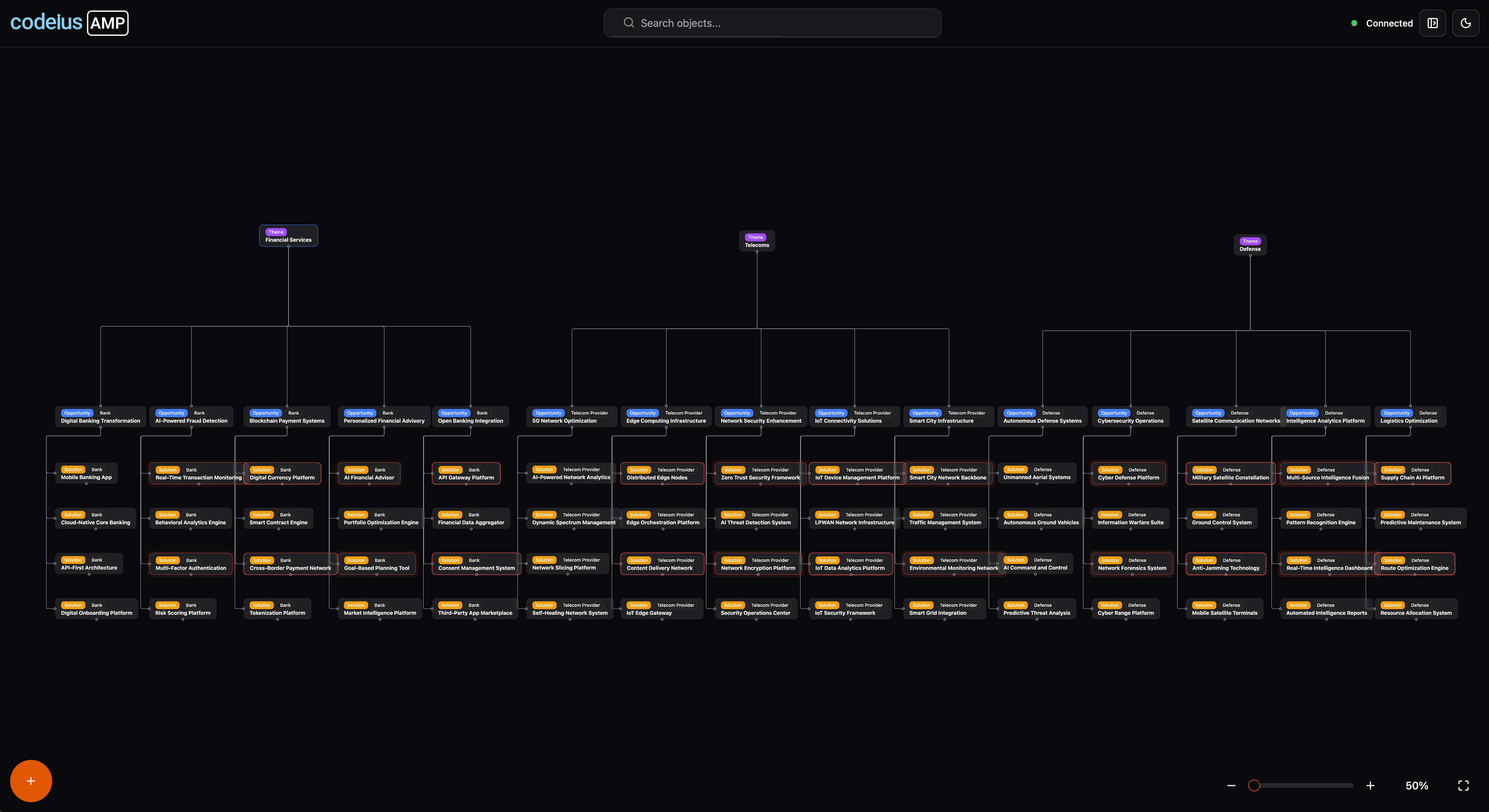
Task: Click the Search objects input field
Action: 772,23
